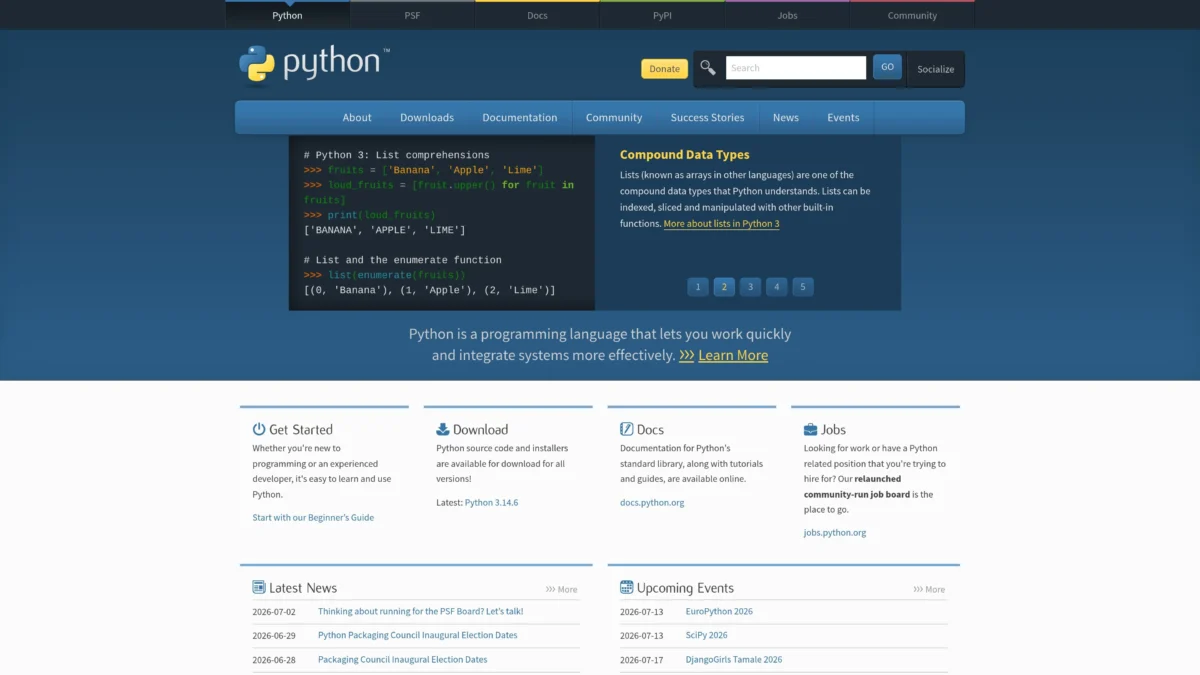Image resolution: width=1200 pixels, height=675 pixels.
Task: Switch to slide 5 of the code carousel
Action: 802,286
